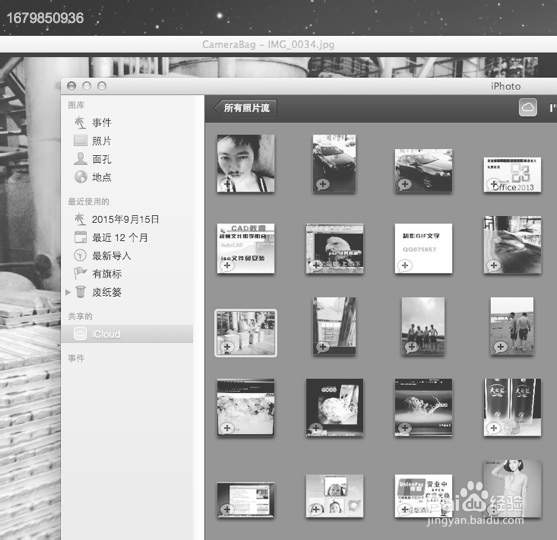Click the palm tree icon beside 事件

pyautogui.click(x=80, y=123)
